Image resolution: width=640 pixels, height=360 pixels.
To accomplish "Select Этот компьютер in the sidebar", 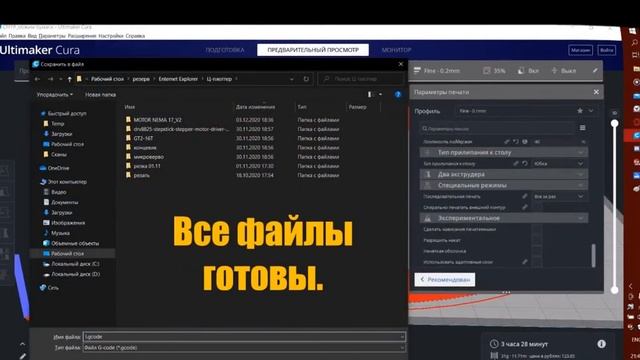I will pos(63,182).
